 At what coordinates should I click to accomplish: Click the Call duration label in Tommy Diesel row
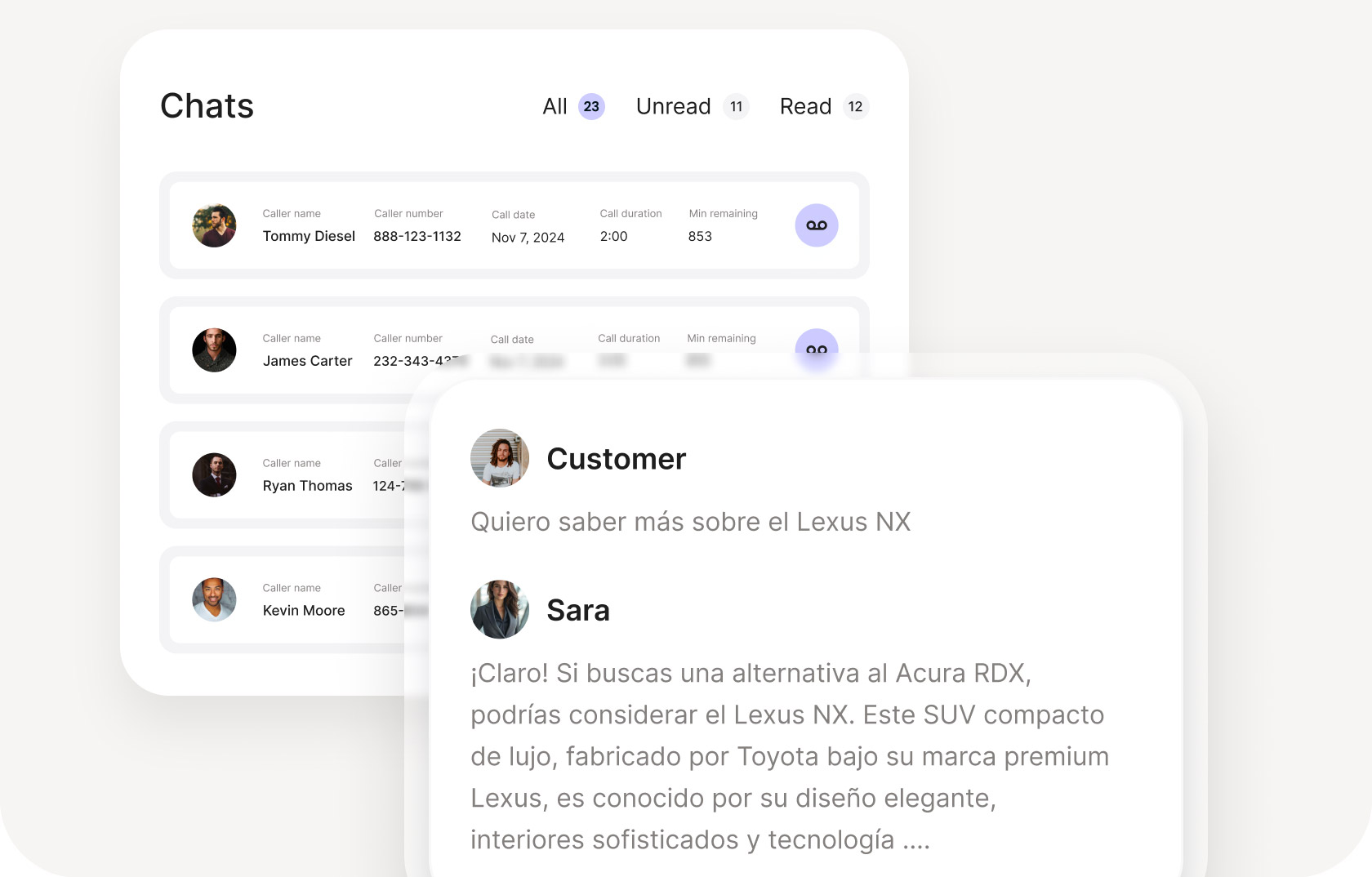pos(630,213)
